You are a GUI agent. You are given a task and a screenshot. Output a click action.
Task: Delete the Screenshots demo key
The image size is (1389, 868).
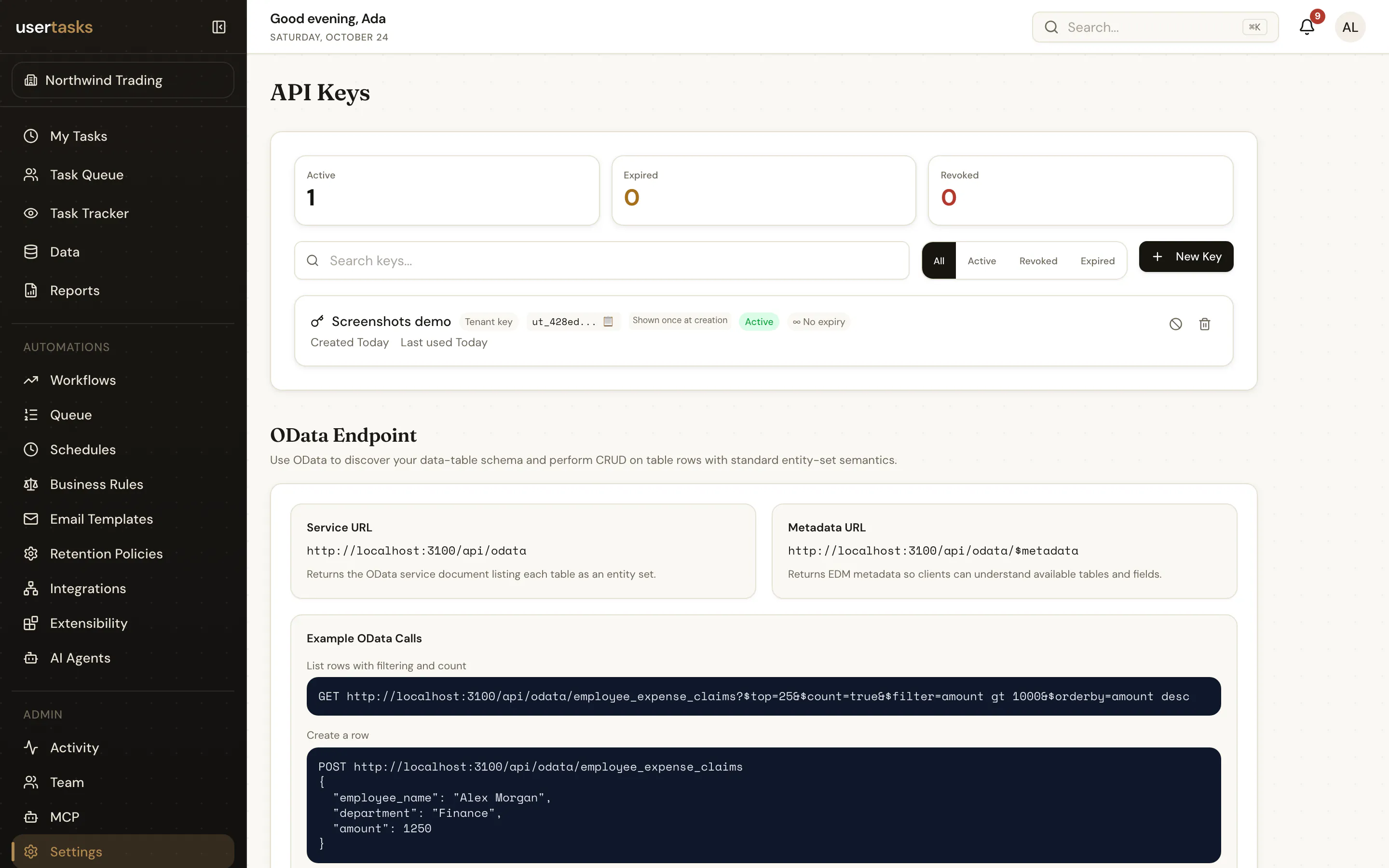(1205, 324)
